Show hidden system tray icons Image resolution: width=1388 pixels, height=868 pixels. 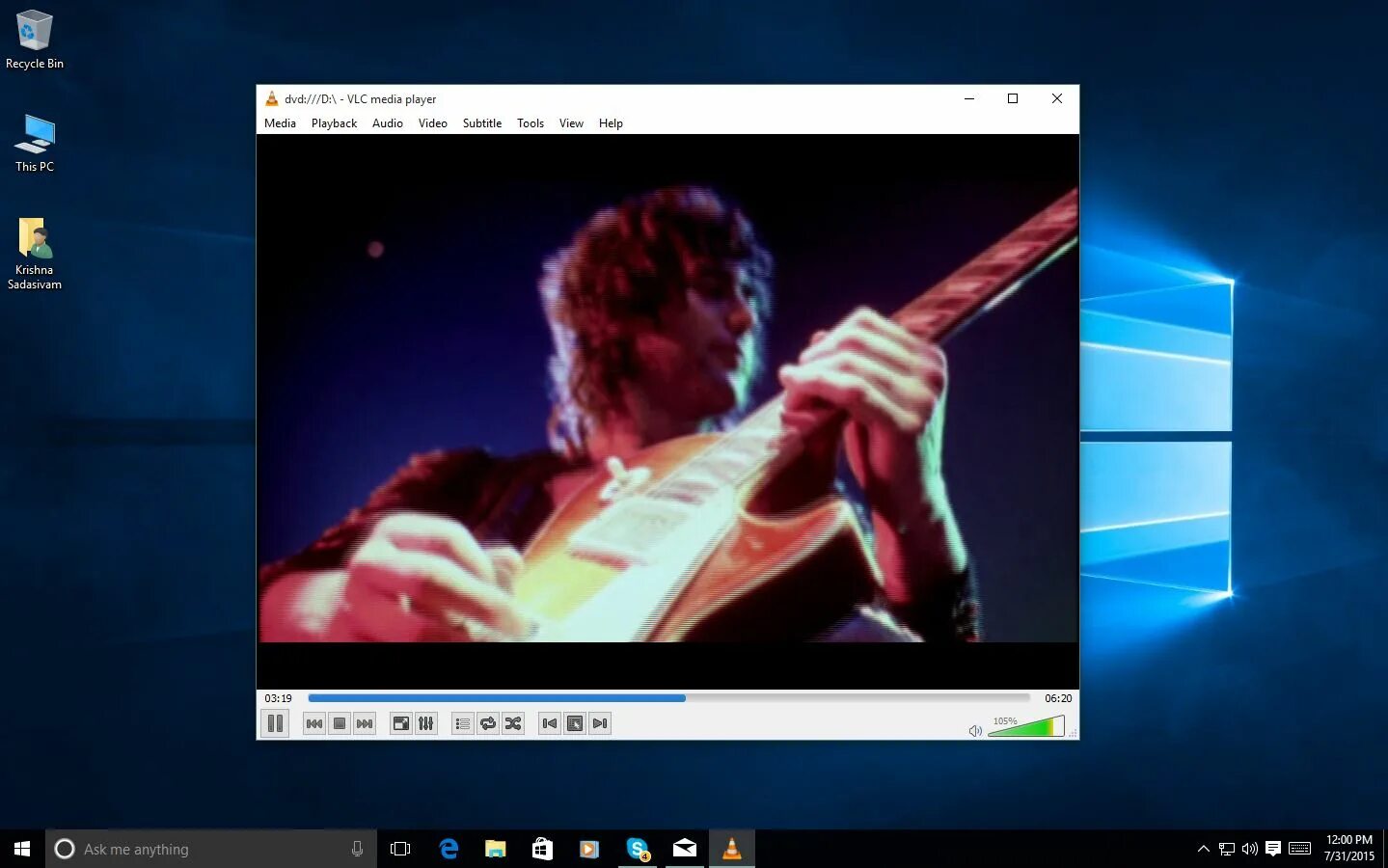point(1203,849)
